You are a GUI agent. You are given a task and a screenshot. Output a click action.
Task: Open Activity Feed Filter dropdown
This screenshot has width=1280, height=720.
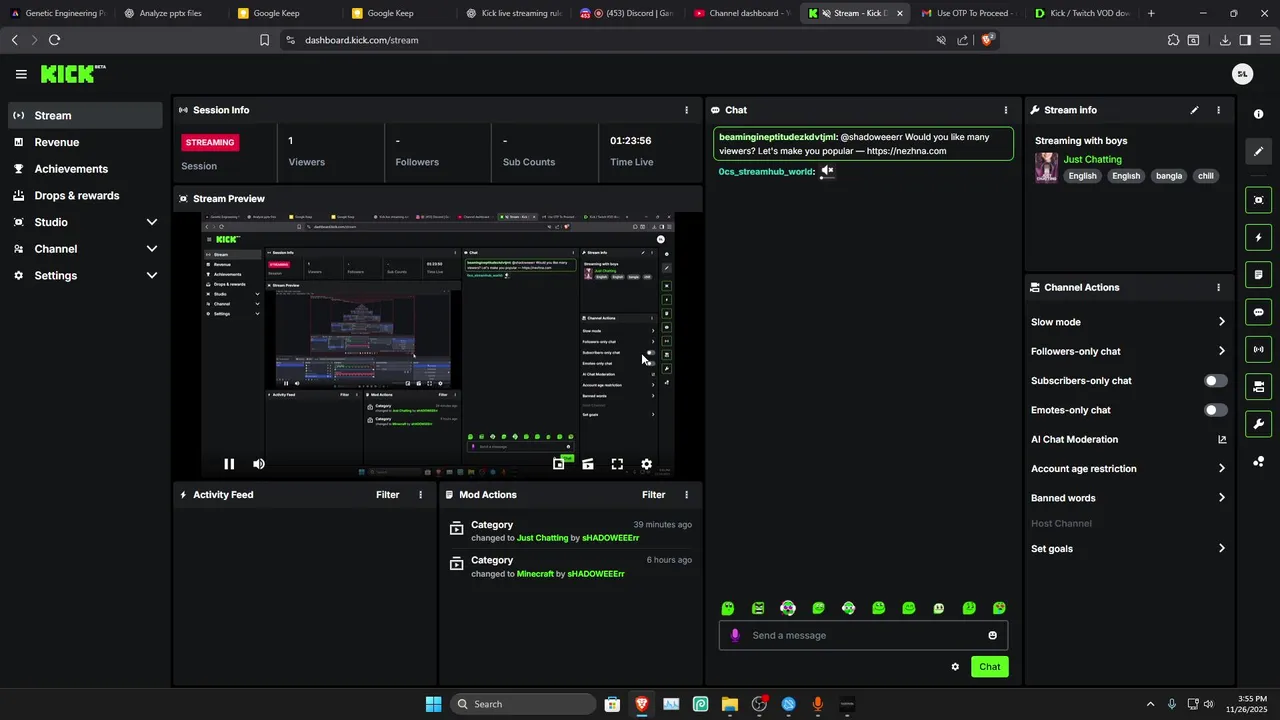coord(387,495)
